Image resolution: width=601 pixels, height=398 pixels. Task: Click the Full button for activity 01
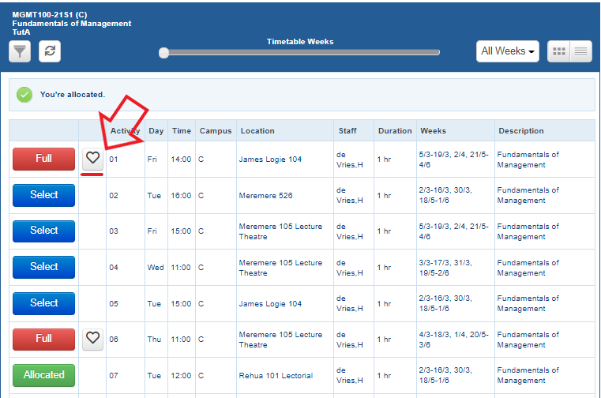click(44, 159)
